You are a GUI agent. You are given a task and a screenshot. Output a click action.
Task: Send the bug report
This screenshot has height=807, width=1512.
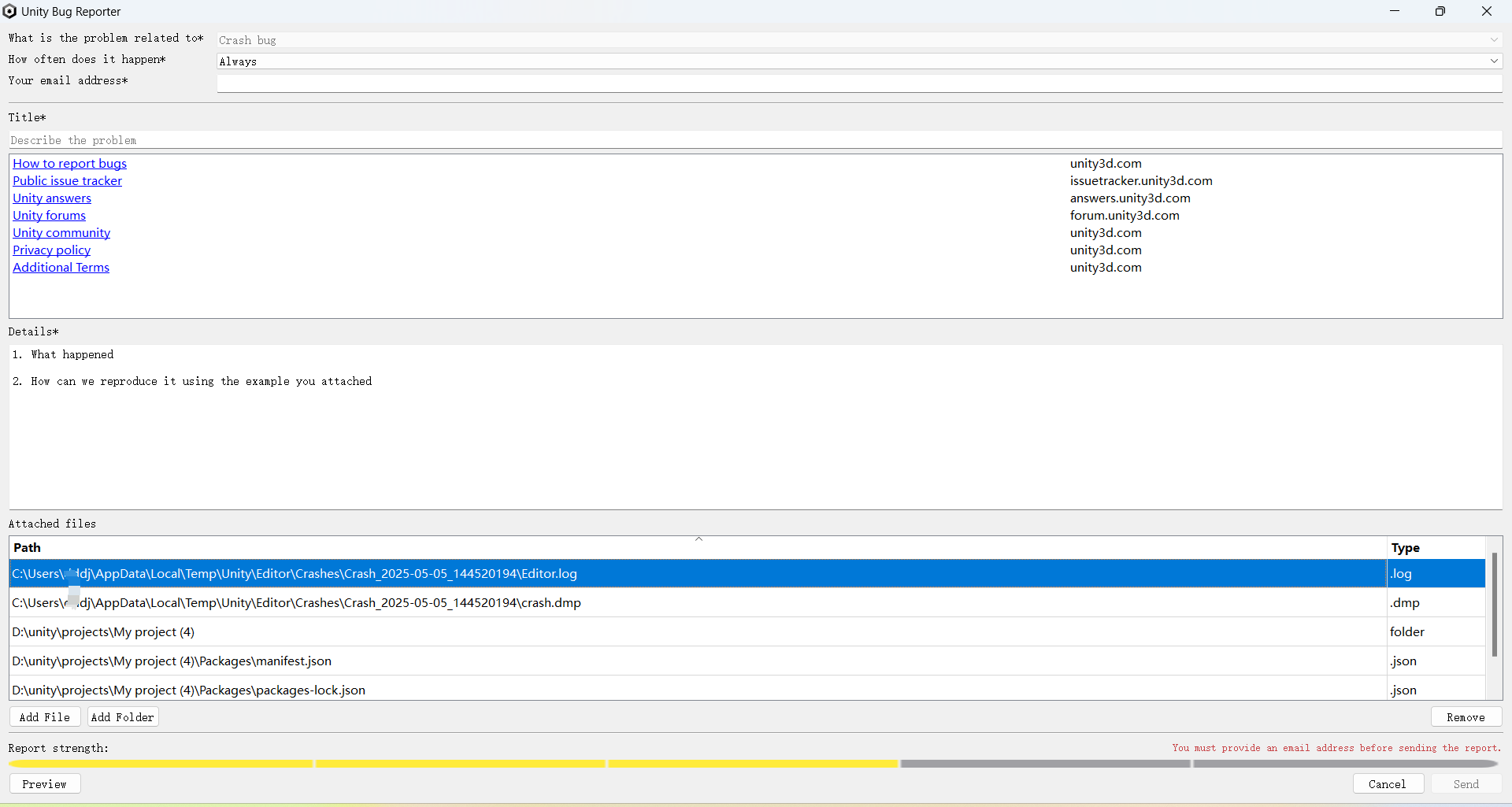(1465, 783)
